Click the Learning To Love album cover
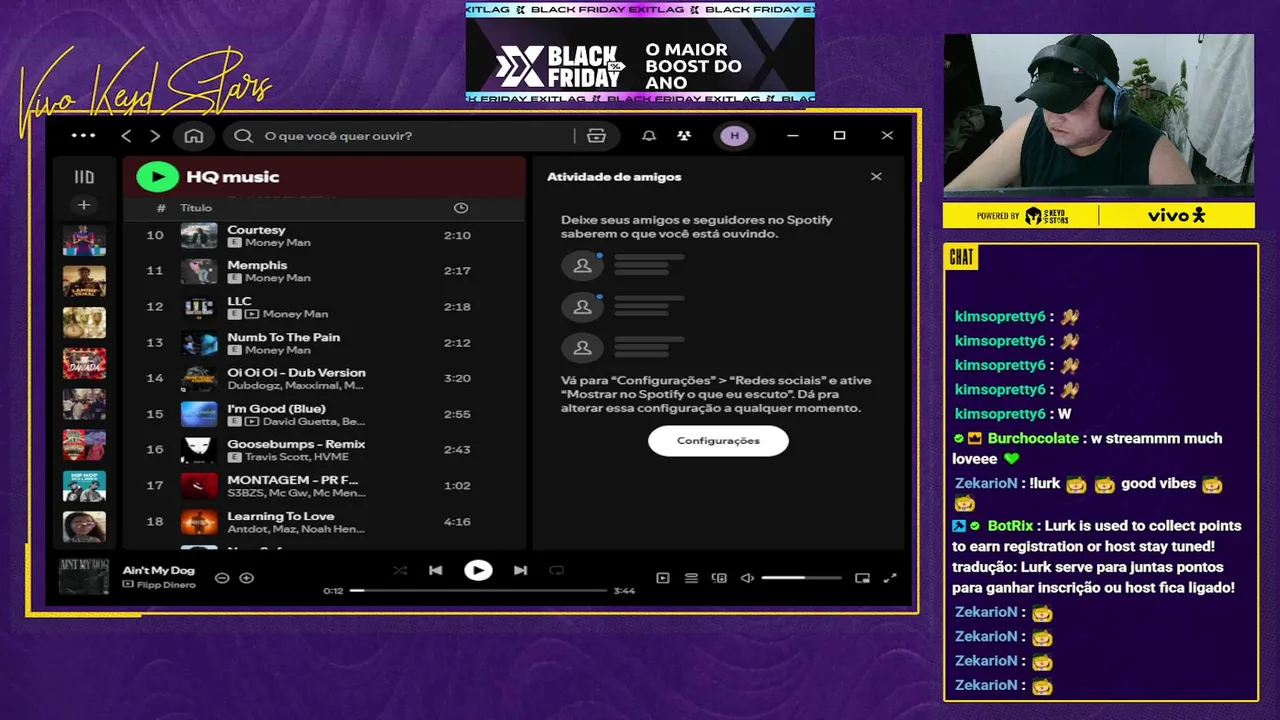Viewport: 1280px width, 720px height. [199, 522]
